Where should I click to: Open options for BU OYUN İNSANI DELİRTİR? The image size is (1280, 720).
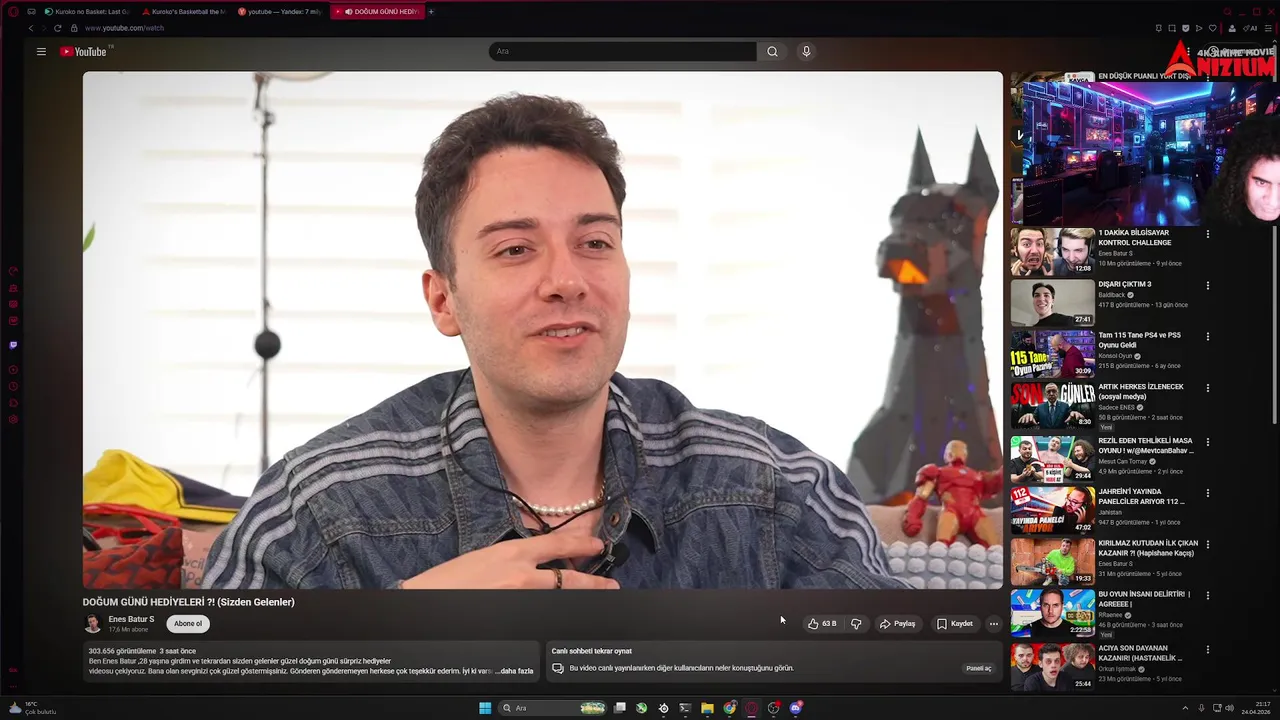pos(1207,595)
